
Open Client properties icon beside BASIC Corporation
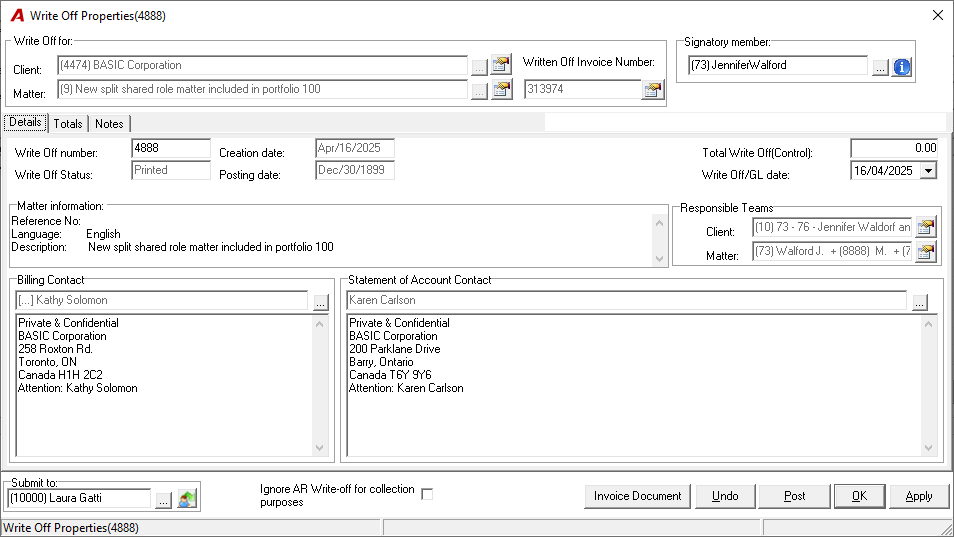click(x=501, y=64)
